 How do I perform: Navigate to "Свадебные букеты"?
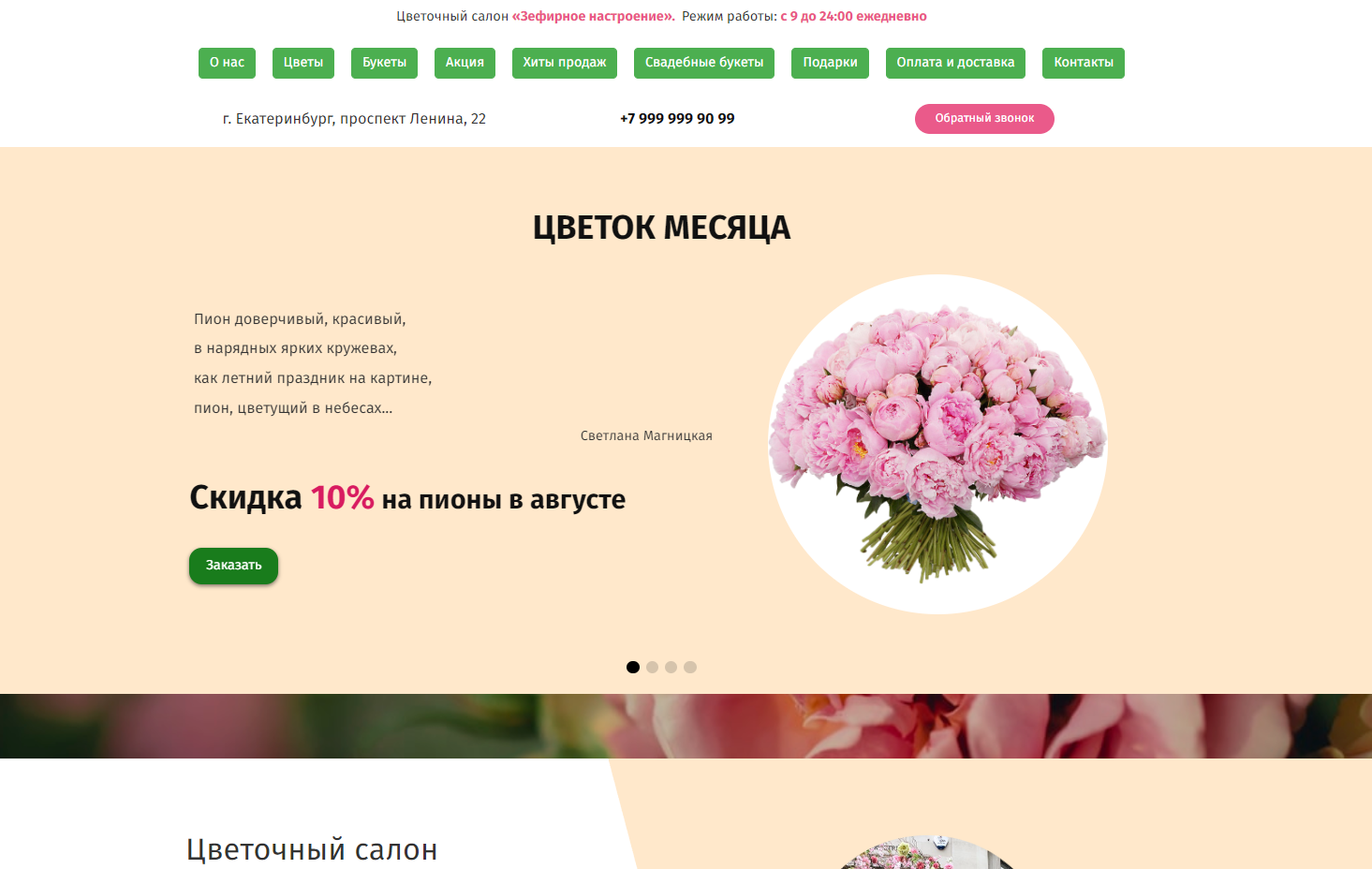(x=704, y=63)
